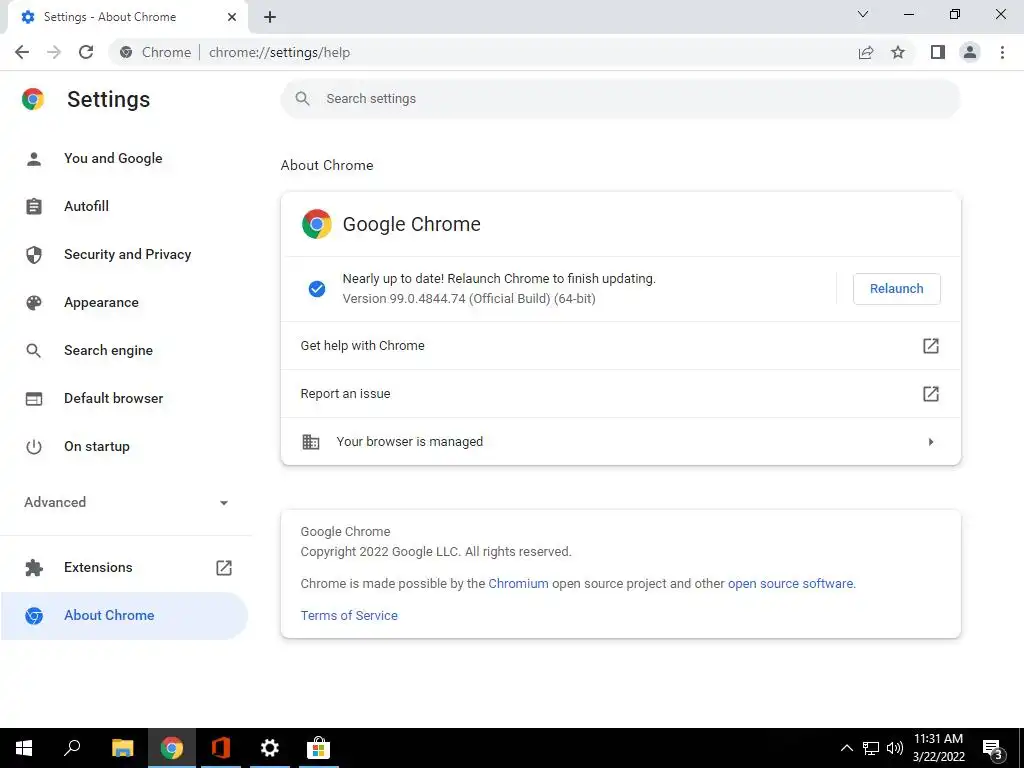The image size is (1024, 768).
Task: Bookmark this page with the star icon
Action: tap(898, 52)
